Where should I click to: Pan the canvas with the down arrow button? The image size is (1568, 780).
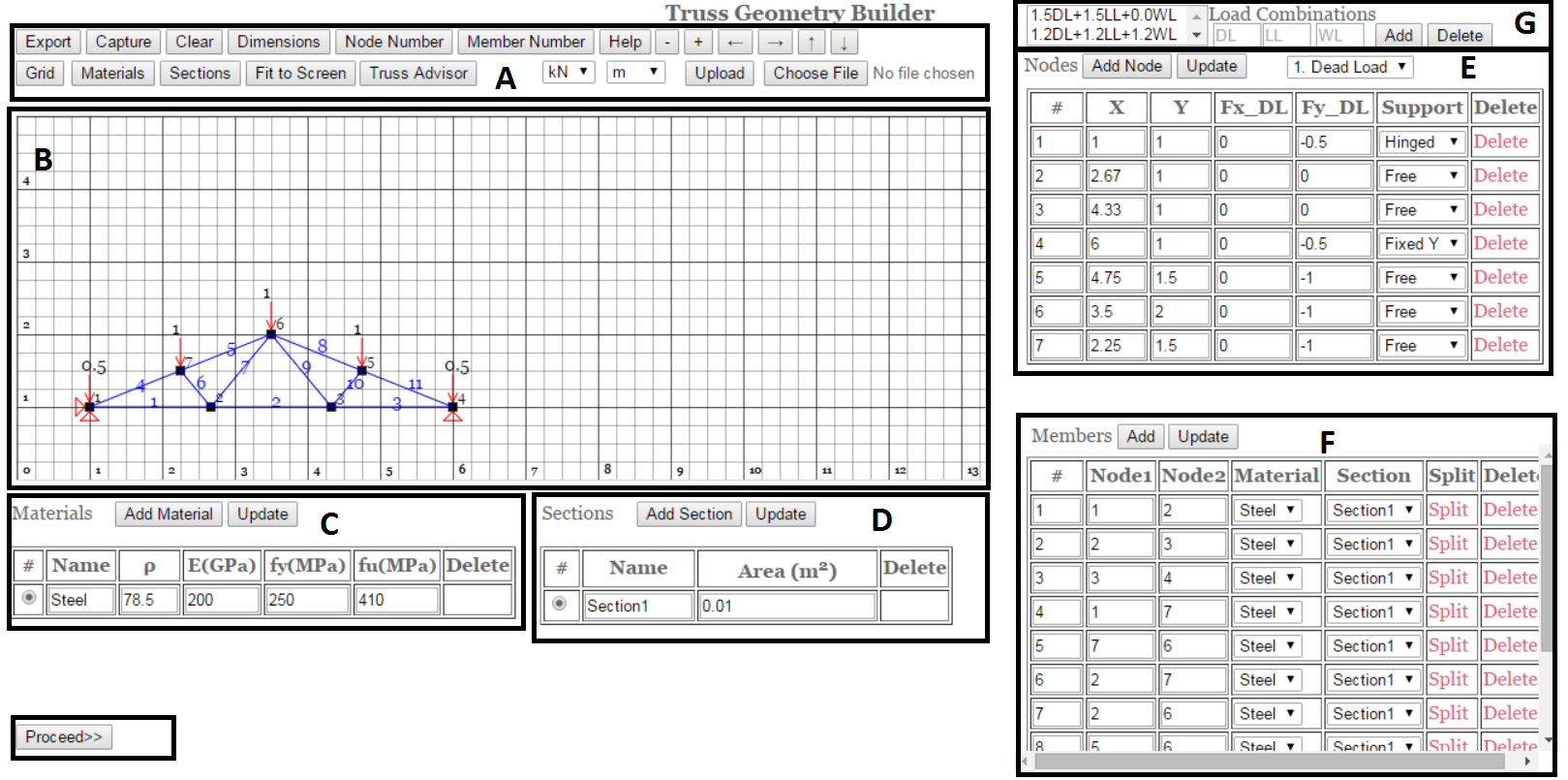[844, 42]
